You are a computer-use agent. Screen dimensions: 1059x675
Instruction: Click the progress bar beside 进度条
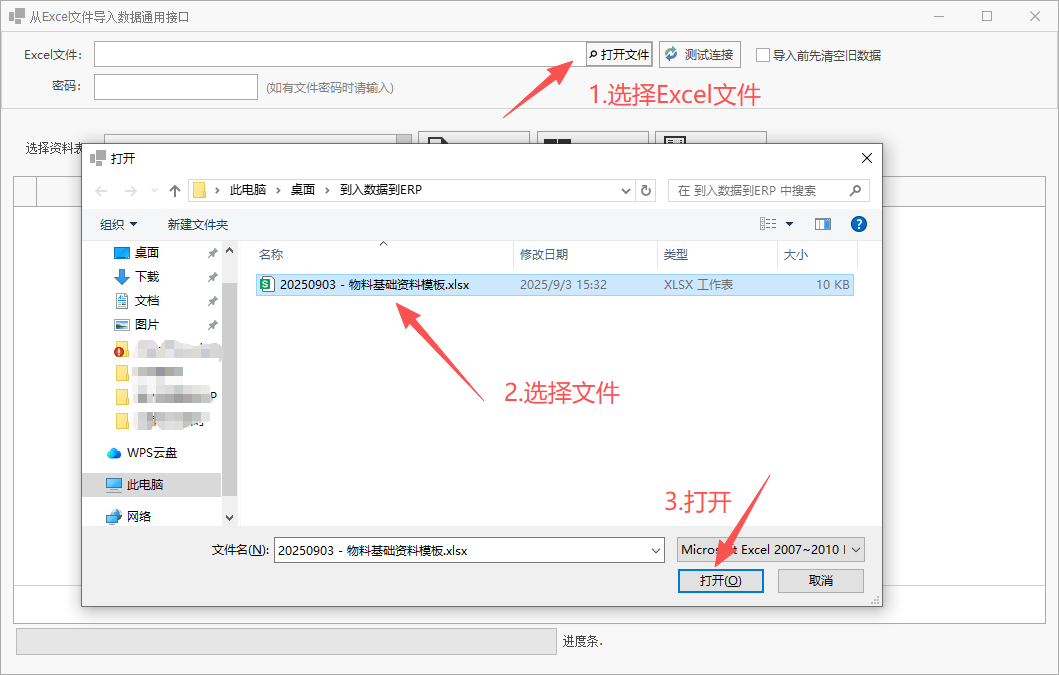286,641
